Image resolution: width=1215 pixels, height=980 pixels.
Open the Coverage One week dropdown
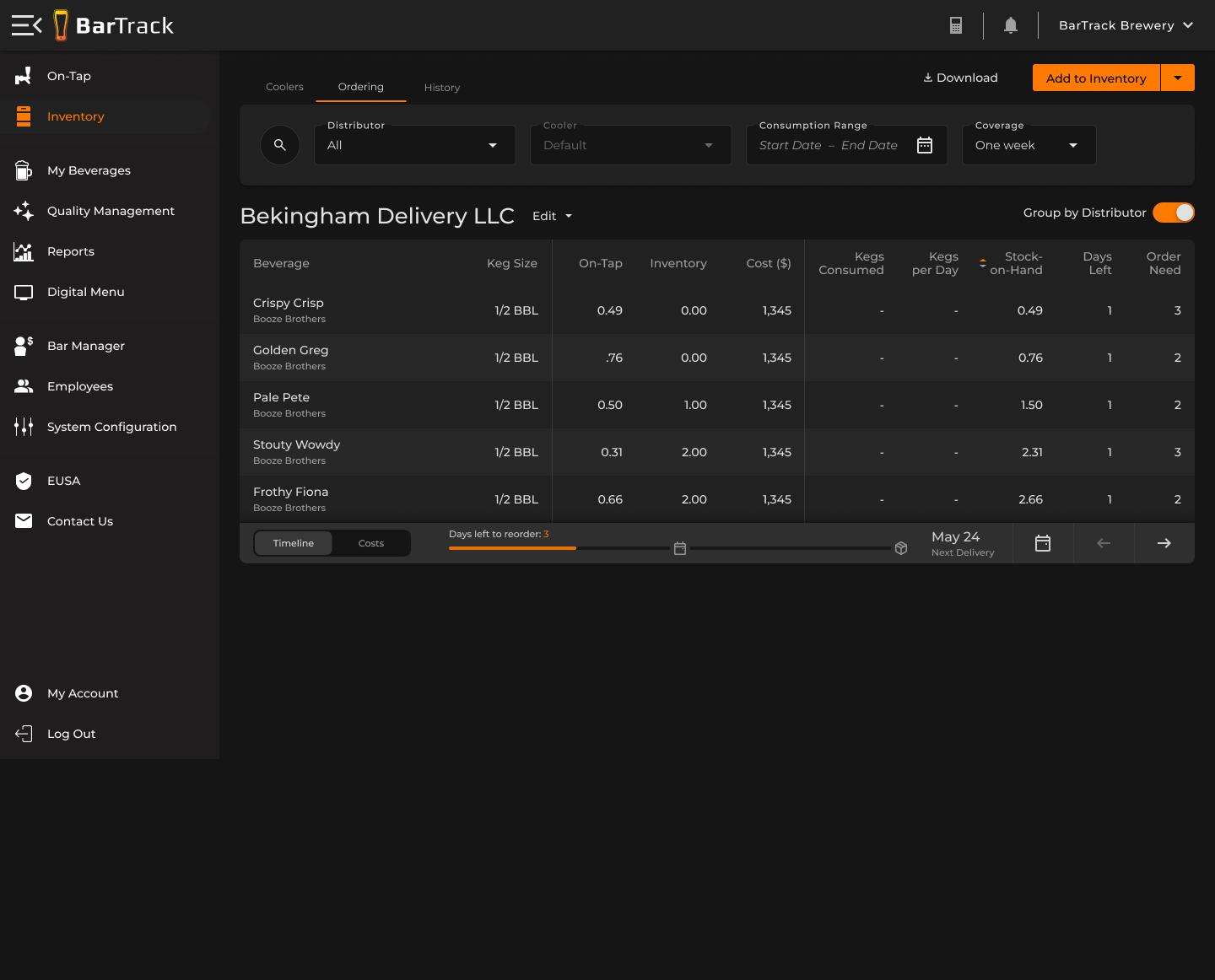point(1029,145)
